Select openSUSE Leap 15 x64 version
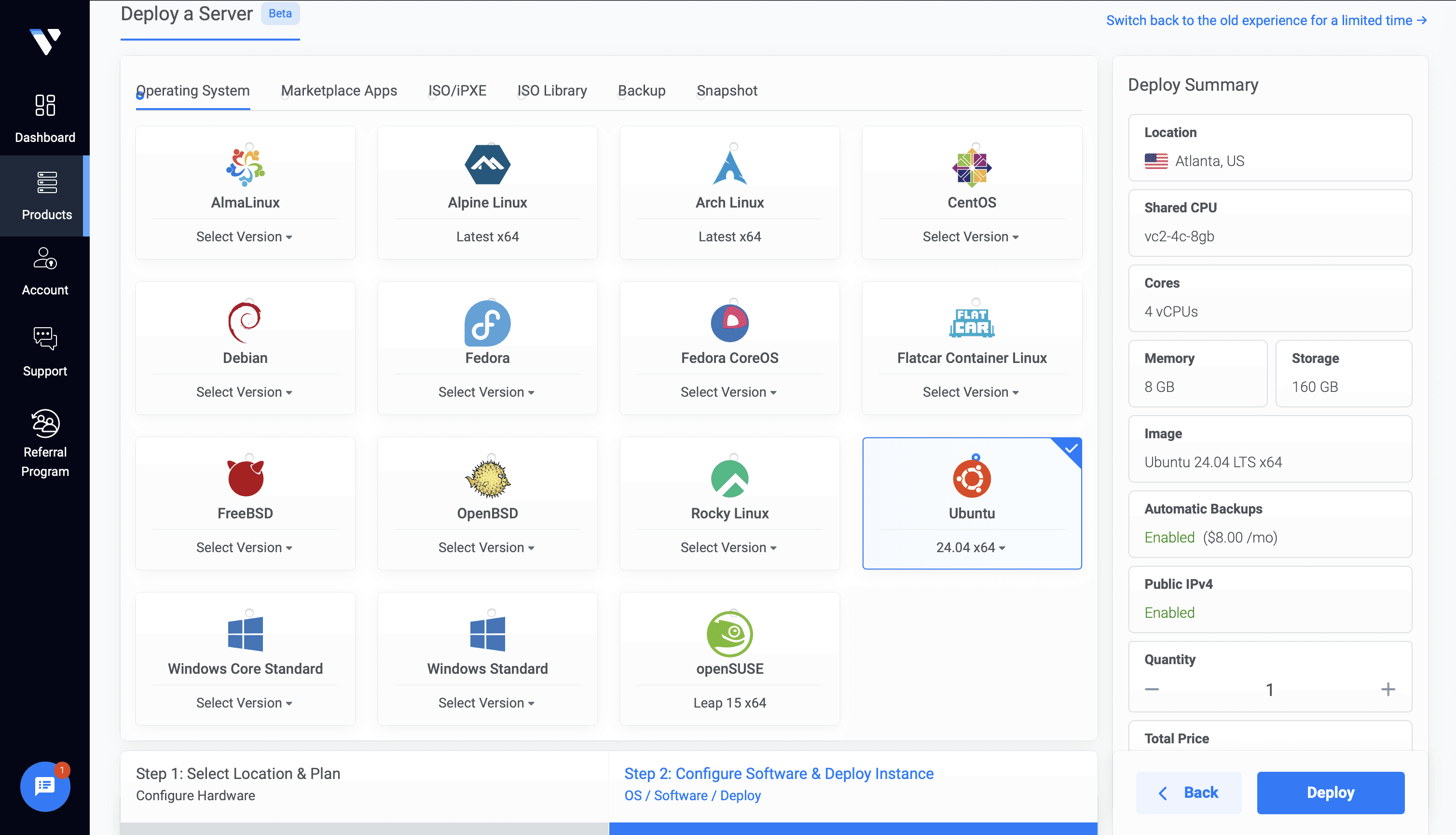1456x835 pixels. point(730,703)
